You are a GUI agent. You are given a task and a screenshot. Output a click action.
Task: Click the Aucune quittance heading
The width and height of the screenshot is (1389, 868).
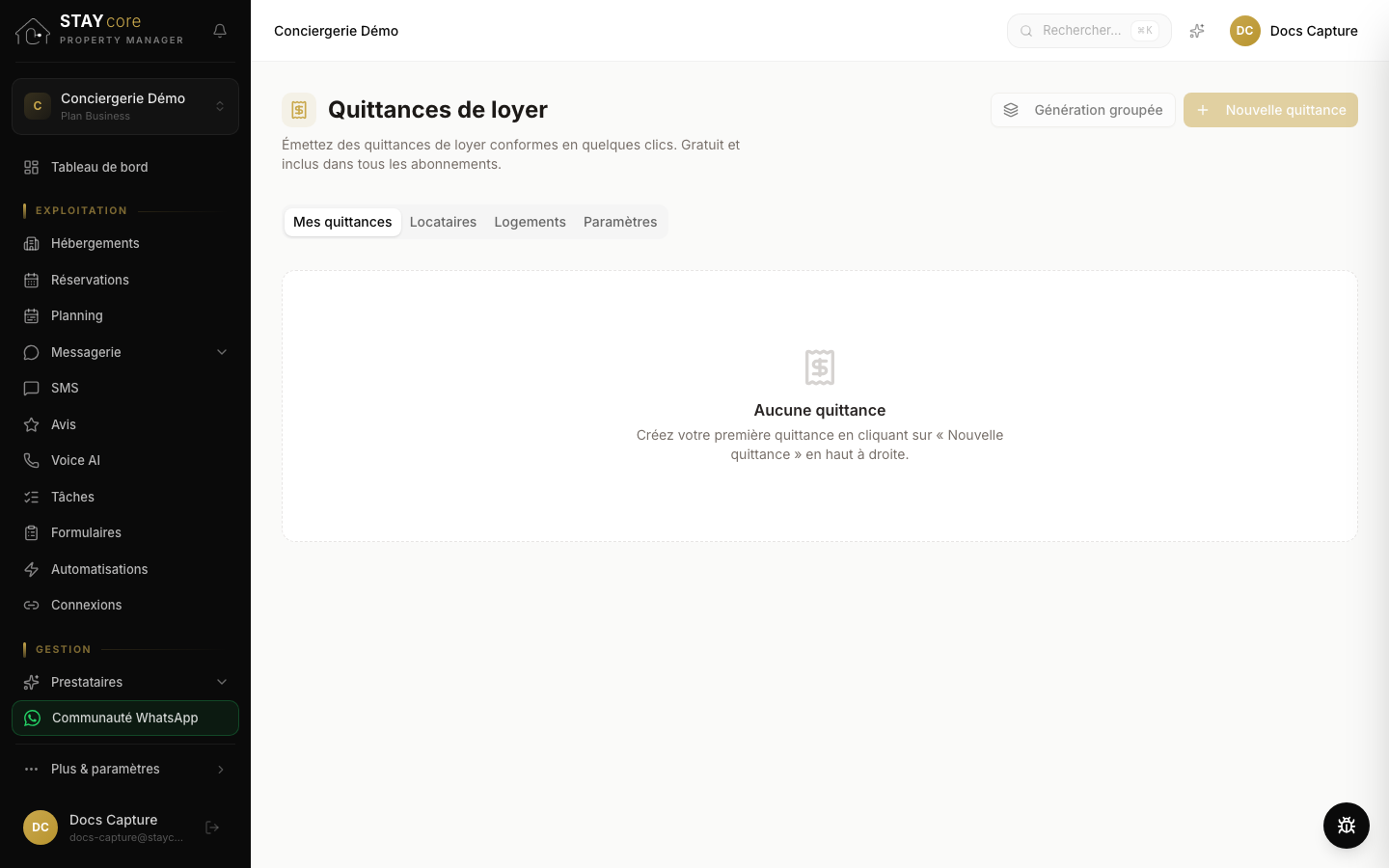pos(820,410)
